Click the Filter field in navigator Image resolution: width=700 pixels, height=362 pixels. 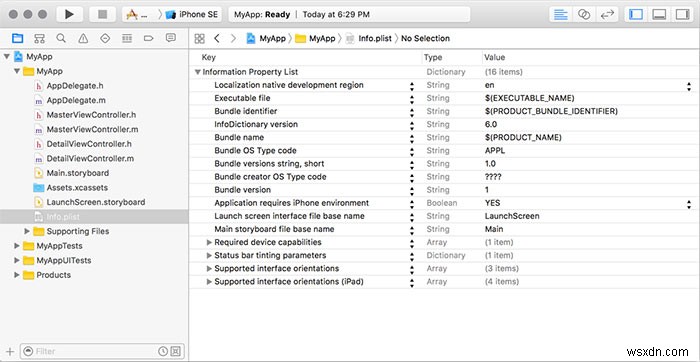[102, 351]
